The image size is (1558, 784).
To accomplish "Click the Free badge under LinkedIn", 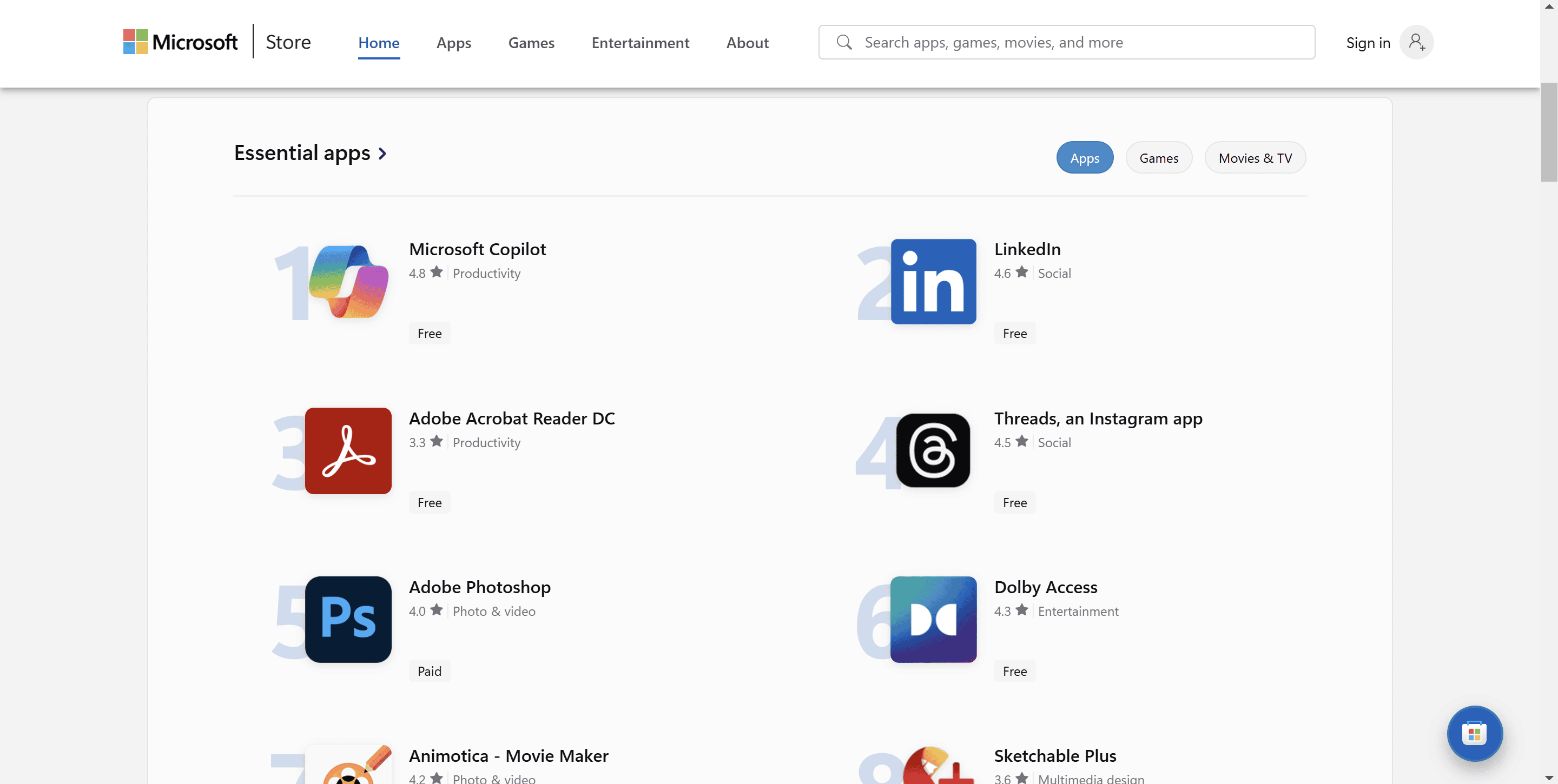I will pos(1014,333).
